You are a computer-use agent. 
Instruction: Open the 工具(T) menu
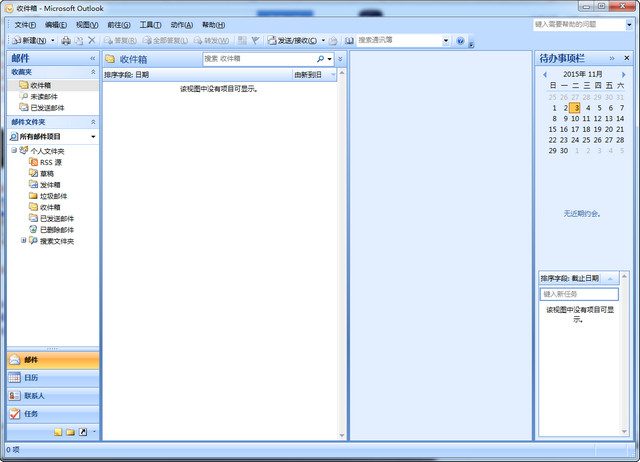click(x=150, y=25)
